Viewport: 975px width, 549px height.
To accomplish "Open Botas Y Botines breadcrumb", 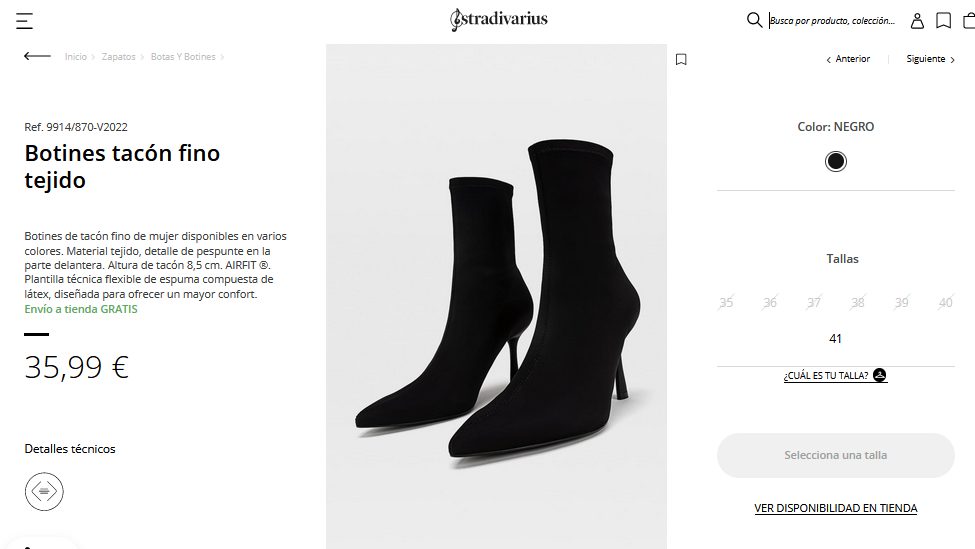I will (183, 57).
